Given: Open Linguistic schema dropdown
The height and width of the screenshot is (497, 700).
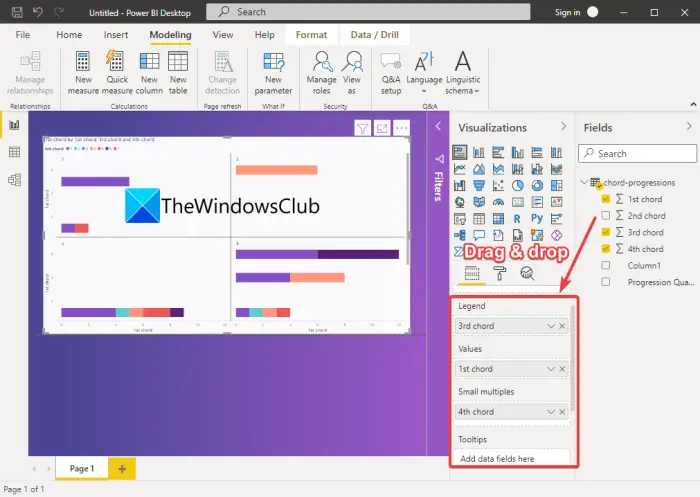Looking at the screenshot, I should pyautogui.click(x=463, y=73).
